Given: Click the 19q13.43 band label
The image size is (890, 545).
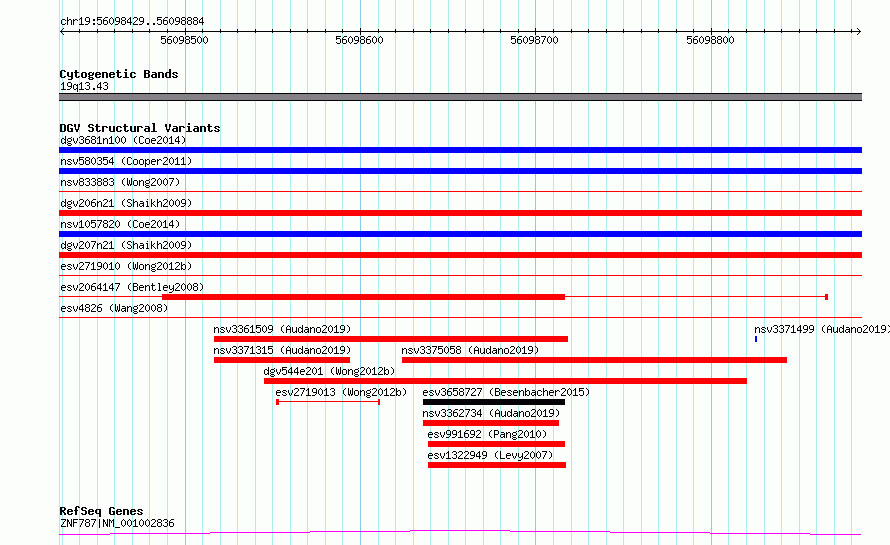Looking at the screenshot, I should tap(84, 86).
